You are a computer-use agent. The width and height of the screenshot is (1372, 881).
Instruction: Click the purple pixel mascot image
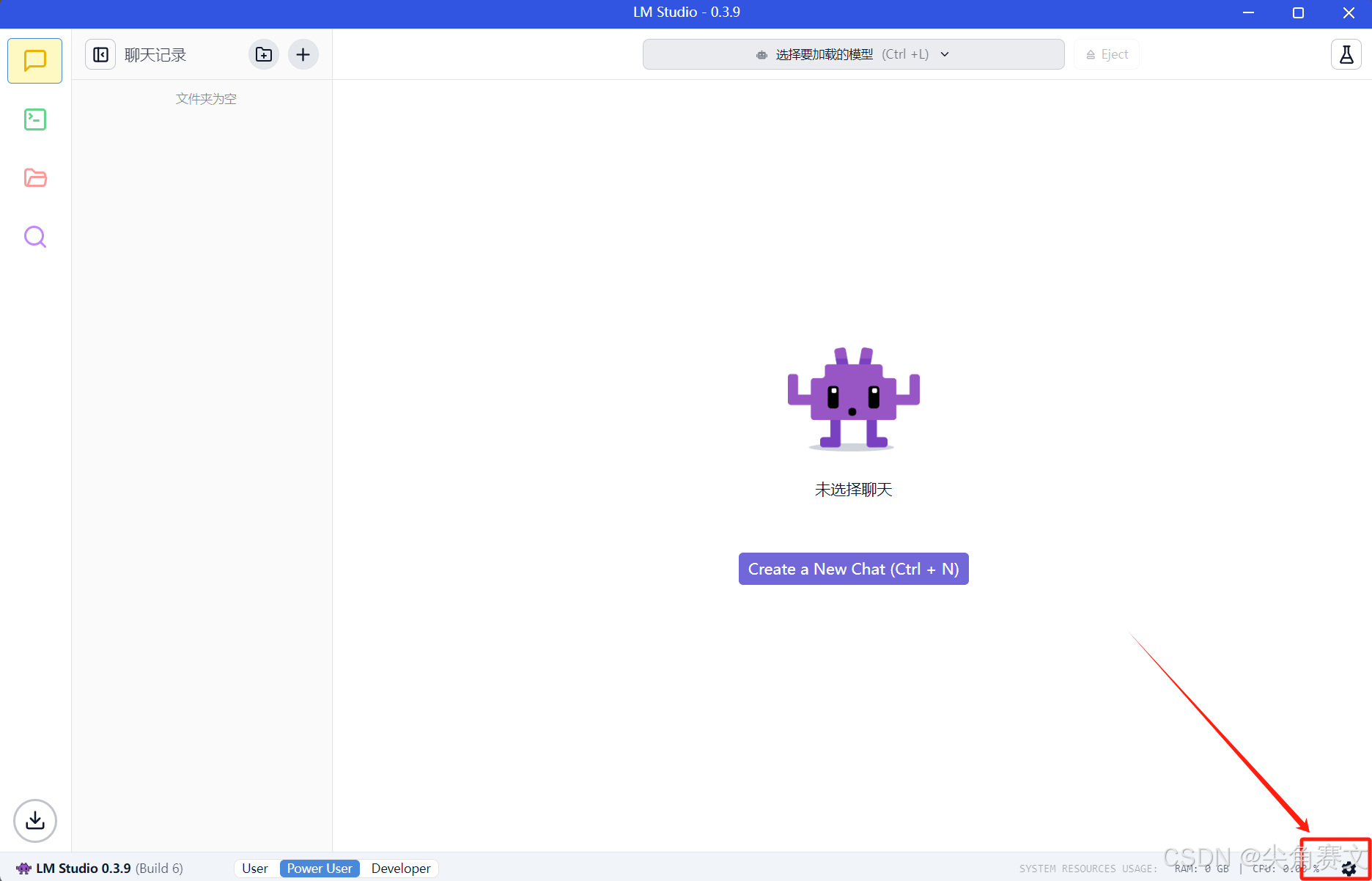click(853, 398)
